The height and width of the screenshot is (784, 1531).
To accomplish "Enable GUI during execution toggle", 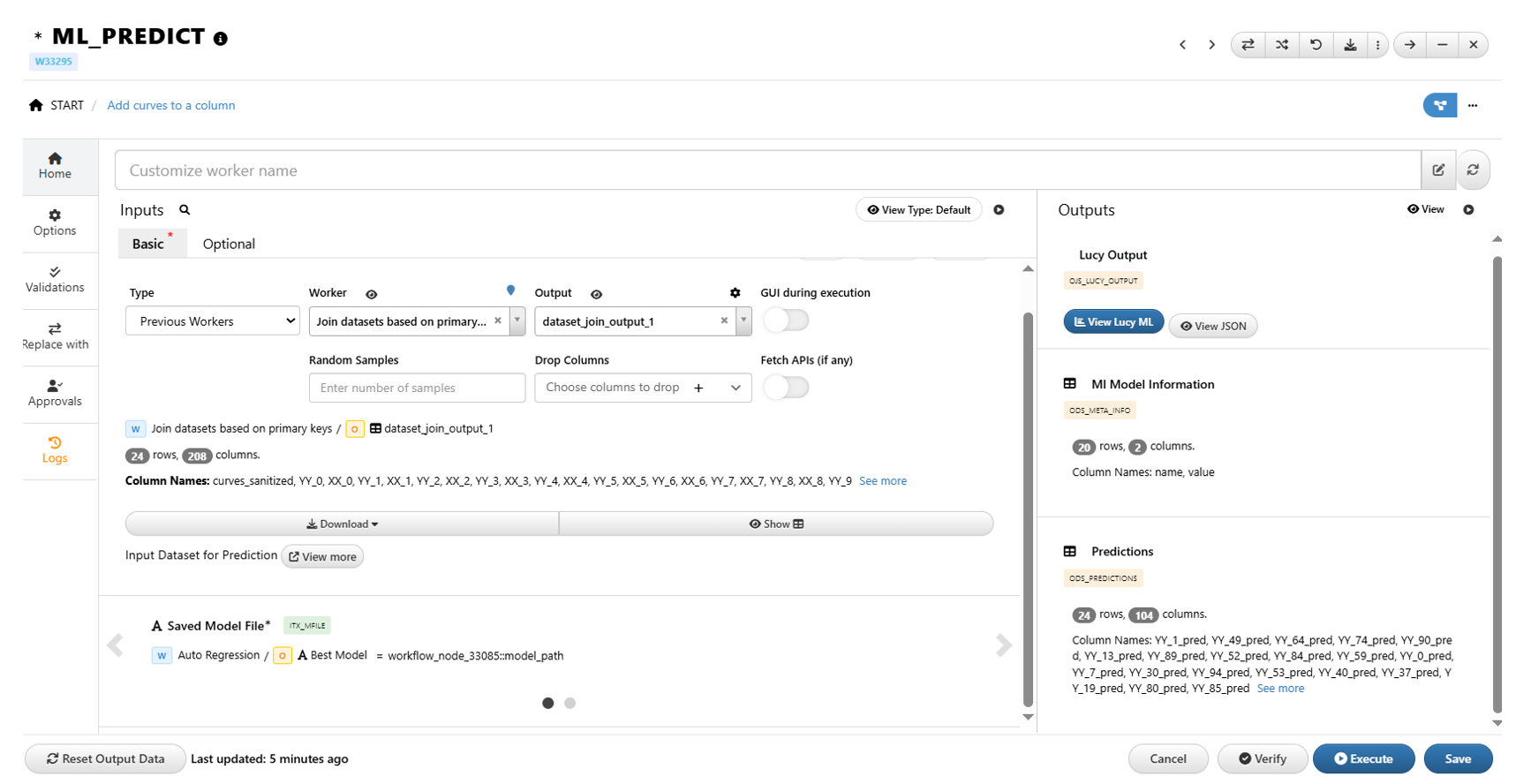I will point(786,320).
